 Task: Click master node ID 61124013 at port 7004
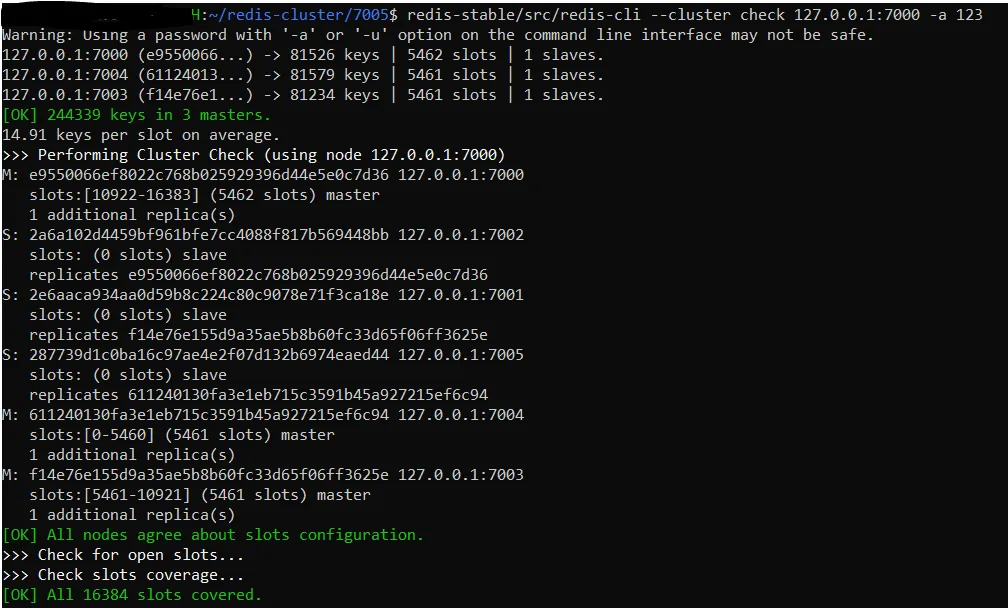point(209,415)
